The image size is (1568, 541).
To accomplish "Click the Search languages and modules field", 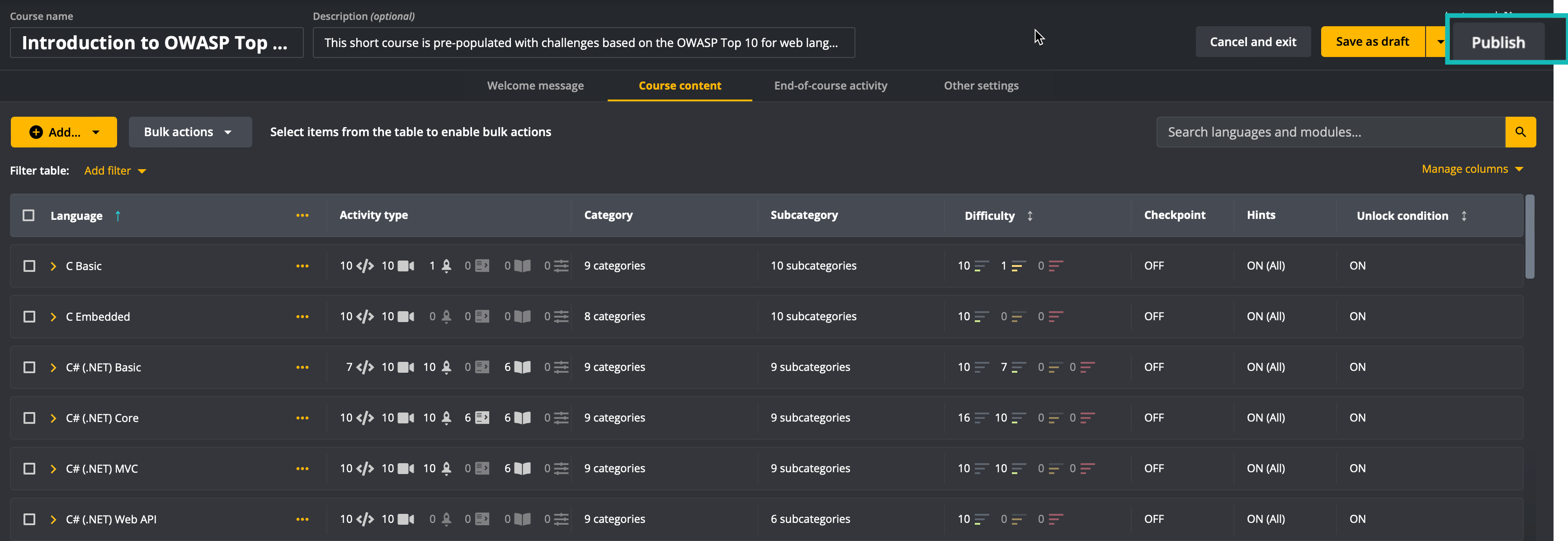I will click(x=1331, y=132).
